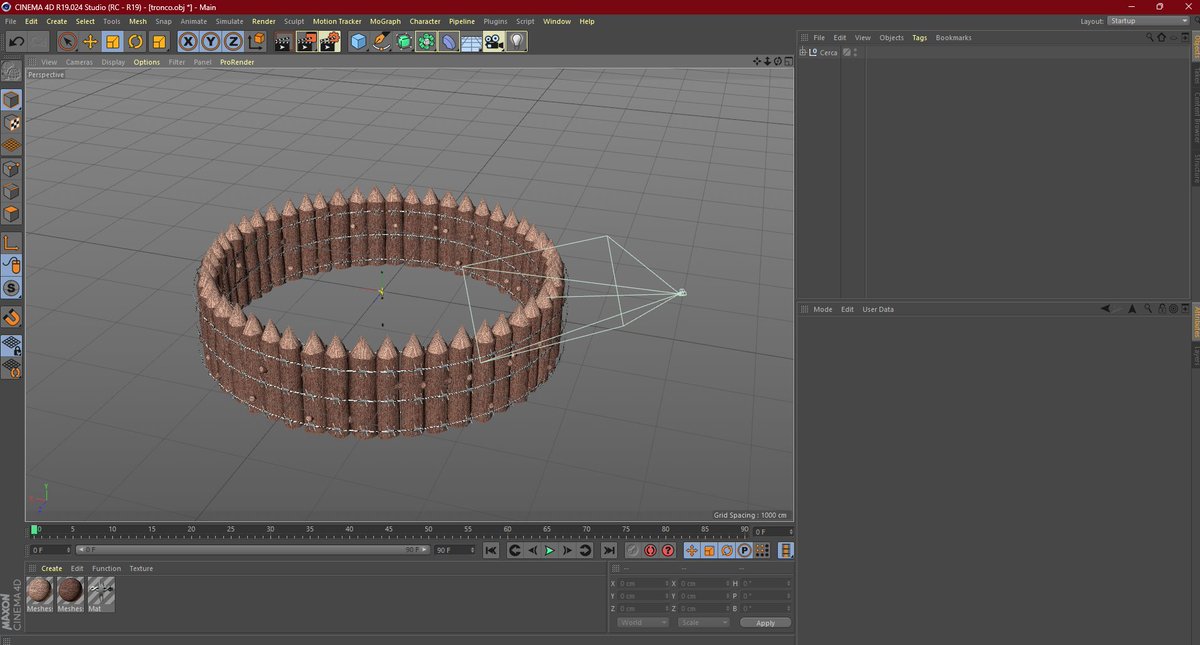Viewport: 1200px width, 645px height.
Task: Open the deformer objects palette
Action: [449, 42]
